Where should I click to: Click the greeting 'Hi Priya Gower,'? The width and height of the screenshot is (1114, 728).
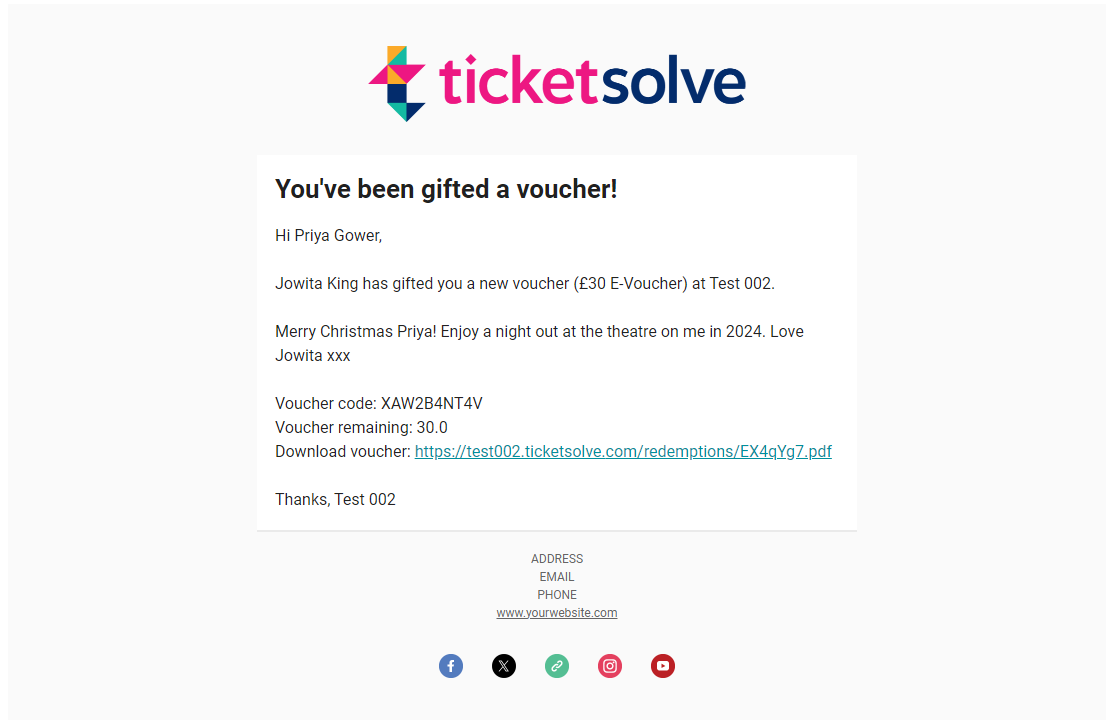click(328, 235)
